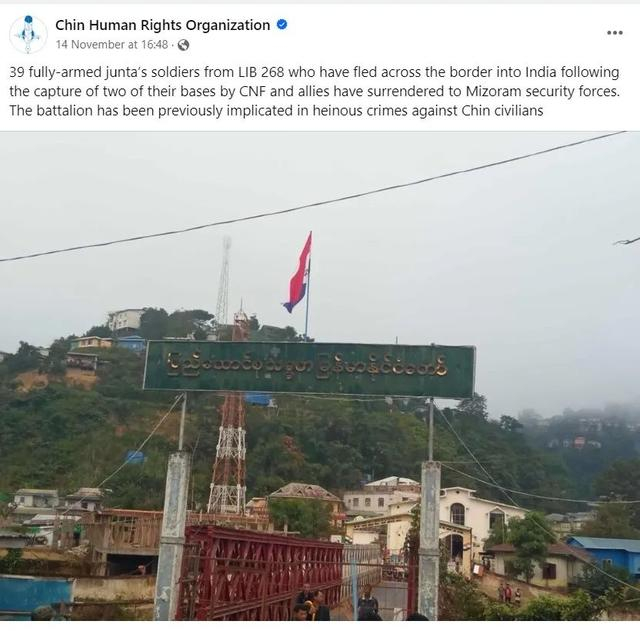The height and width of the screenshot is (631, 640).
Task: Click the globe public audience icon
Action: click(183, 45)
